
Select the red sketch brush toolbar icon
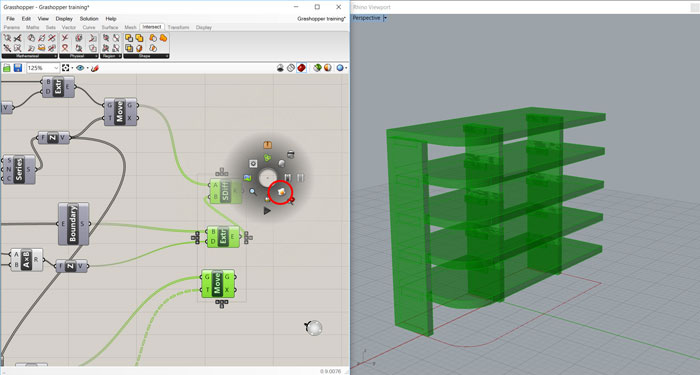click(95, 68)
